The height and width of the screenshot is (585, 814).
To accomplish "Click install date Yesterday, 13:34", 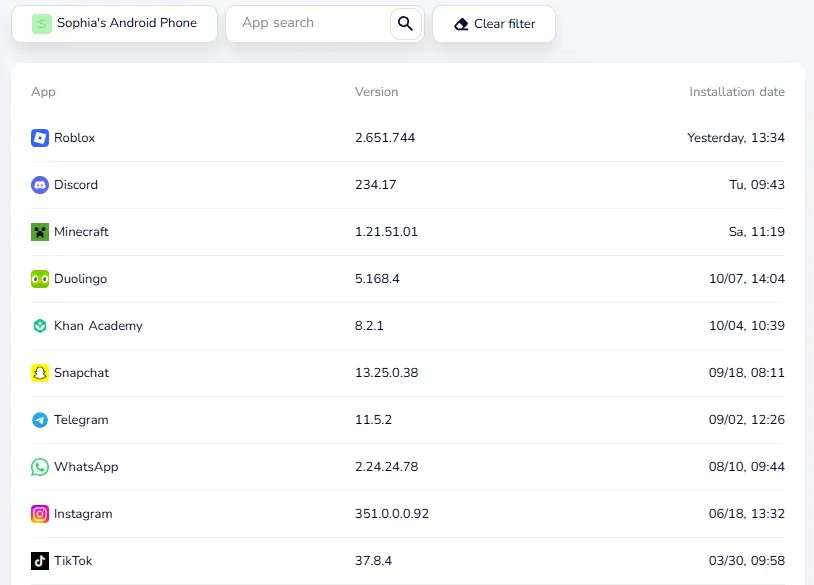I will [x=736, y=138].
